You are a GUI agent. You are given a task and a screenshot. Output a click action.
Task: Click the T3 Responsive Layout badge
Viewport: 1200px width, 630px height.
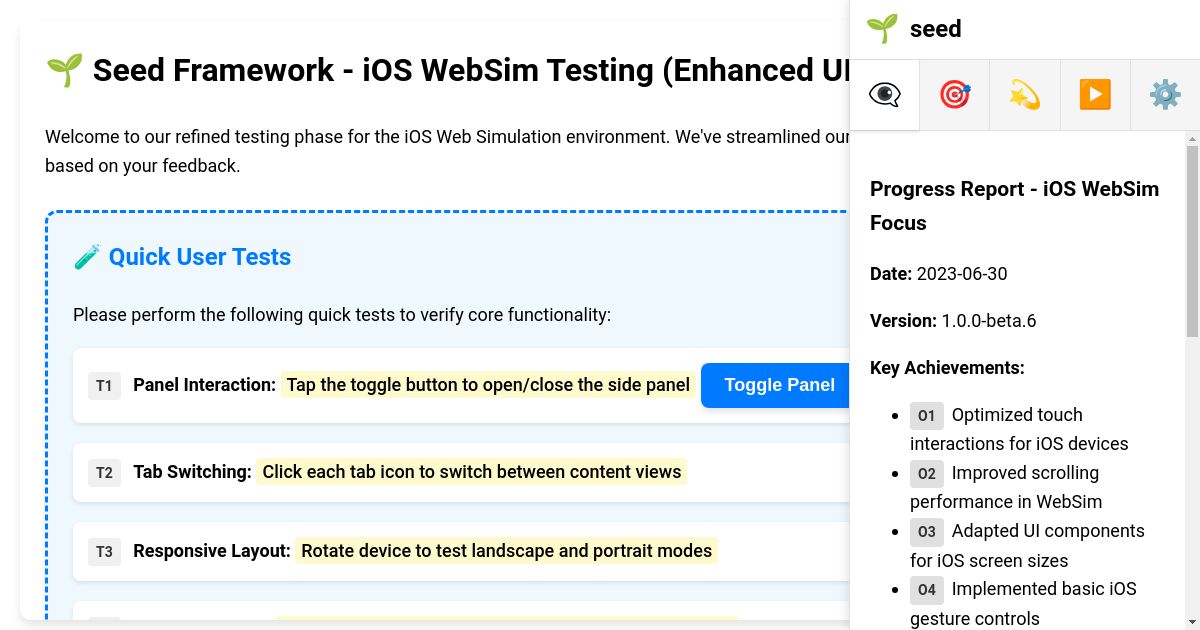pos(104,551)
